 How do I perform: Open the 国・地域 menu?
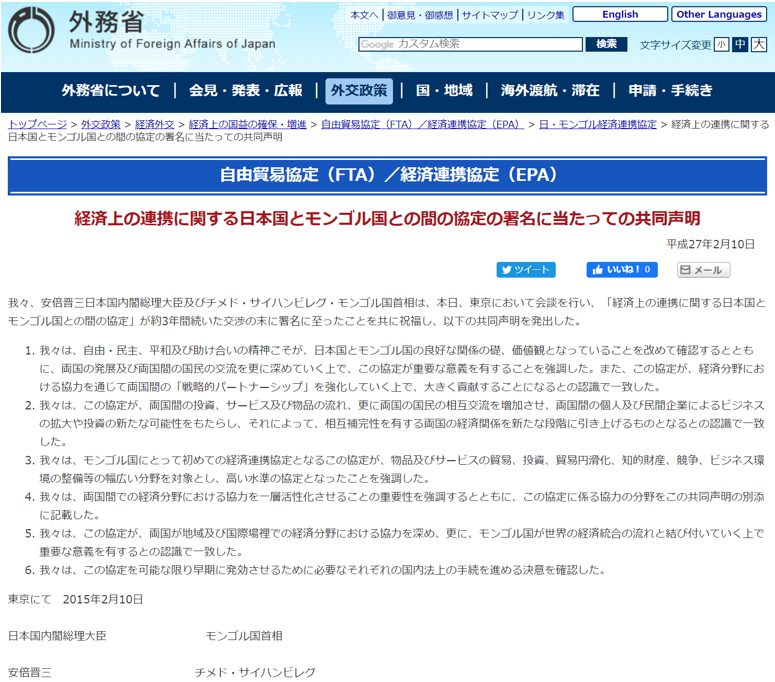tap(444, 90)
